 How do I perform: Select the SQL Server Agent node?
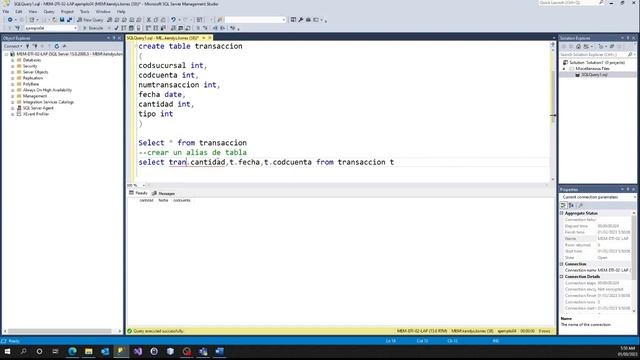pyautogui.click(x=38, y=108)
